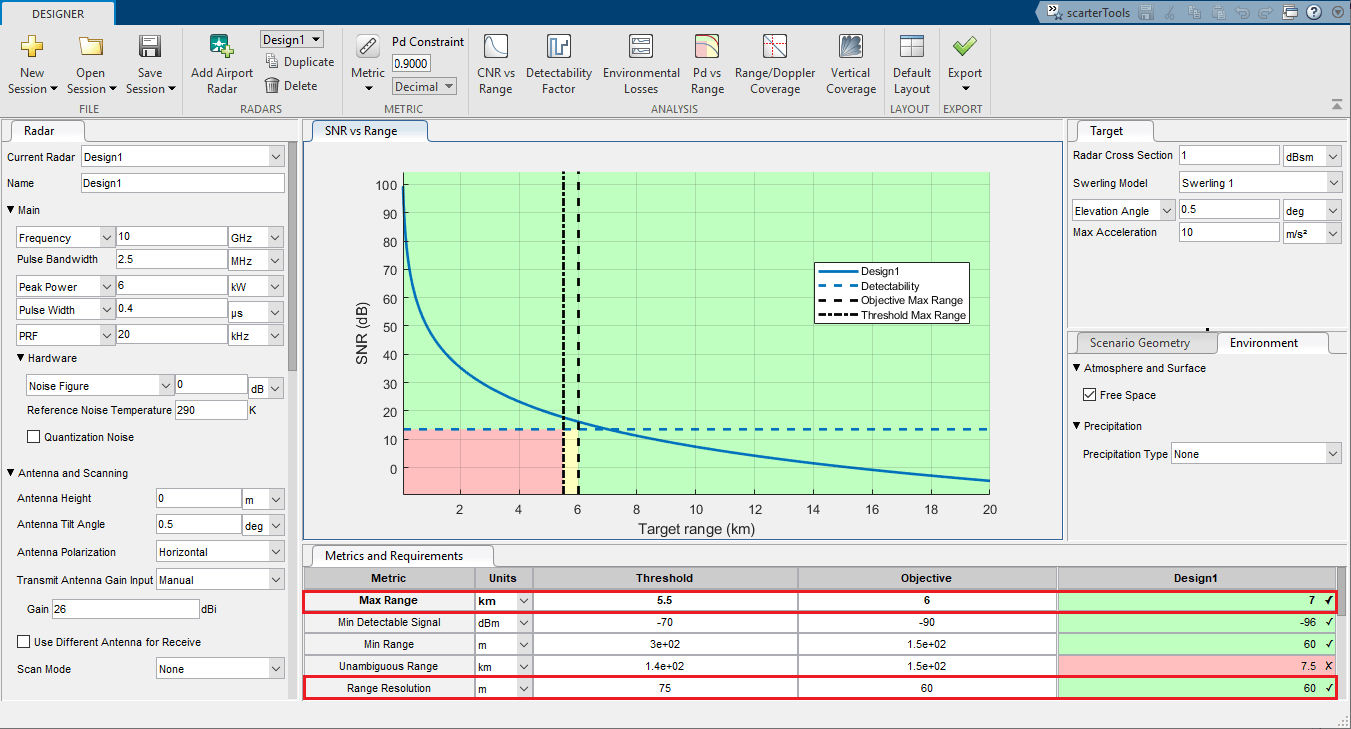Restore the Default Layout
The height and width of the screenshot is (729, 1351).
tap(911, 47)
